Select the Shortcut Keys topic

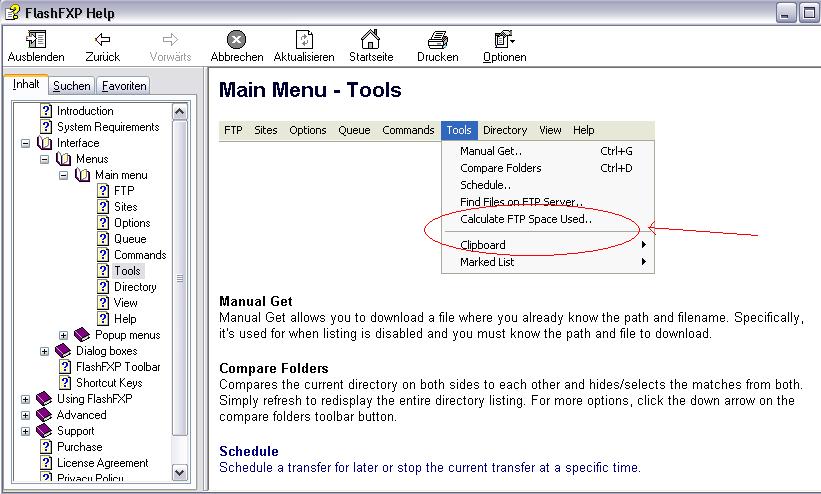click(x=109, y=383)
